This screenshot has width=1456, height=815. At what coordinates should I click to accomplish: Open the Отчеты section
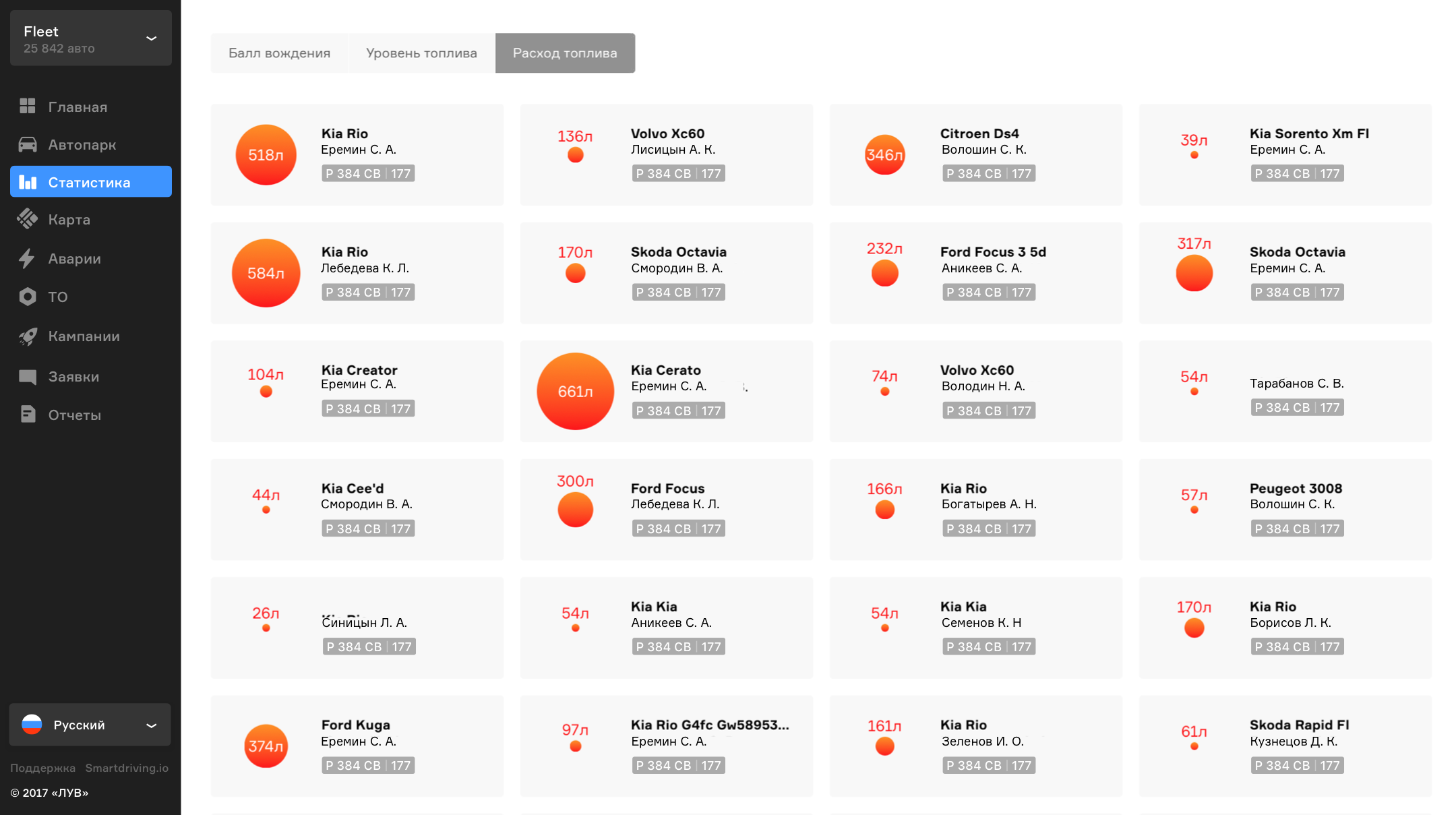click(x=90, y=415)
